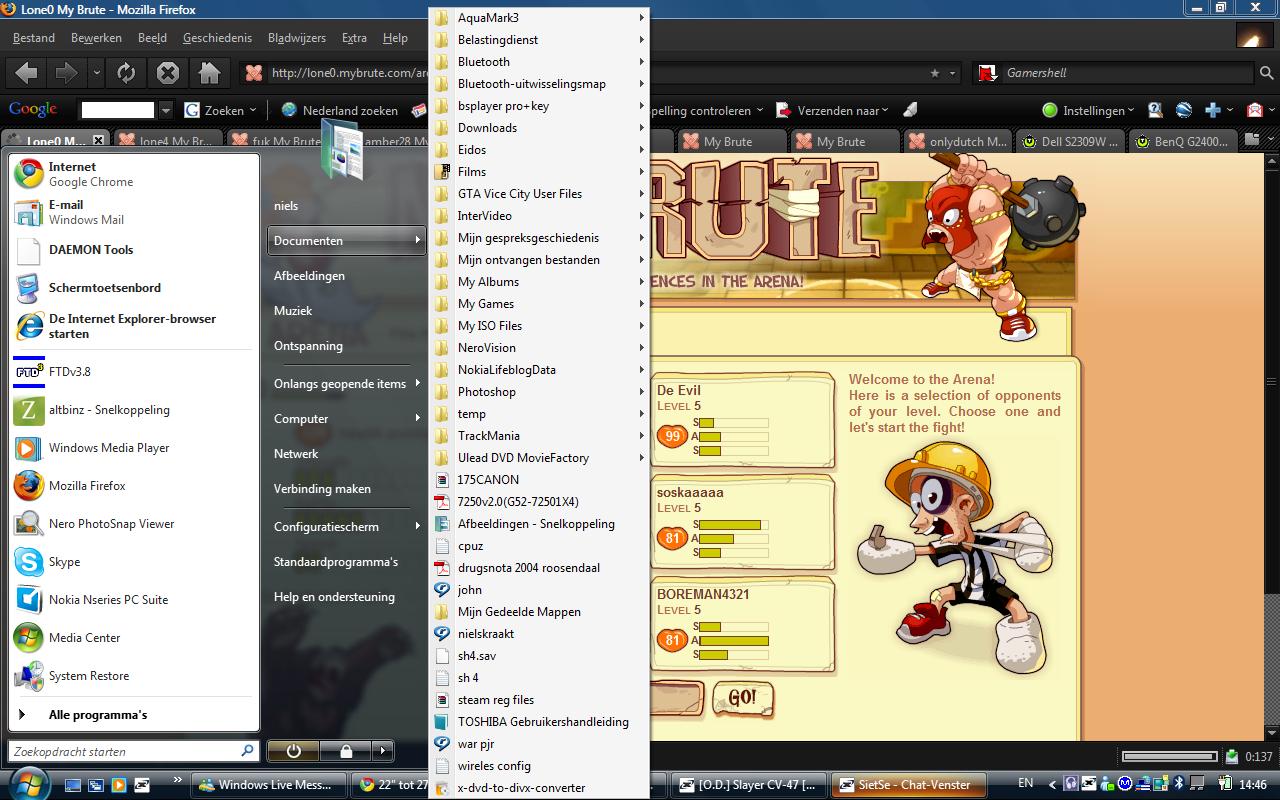Bookmark page with the star icon
The image size is (1280, 800).
[934, 73]
